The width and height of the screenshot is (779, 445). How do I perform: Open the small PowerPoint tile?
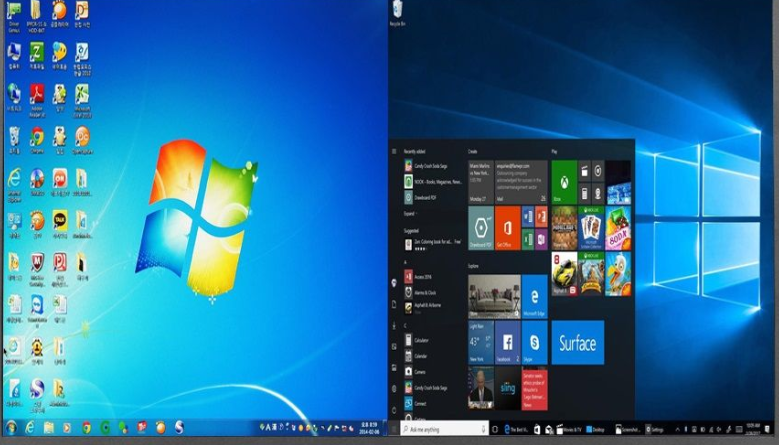tap(541, 217)
